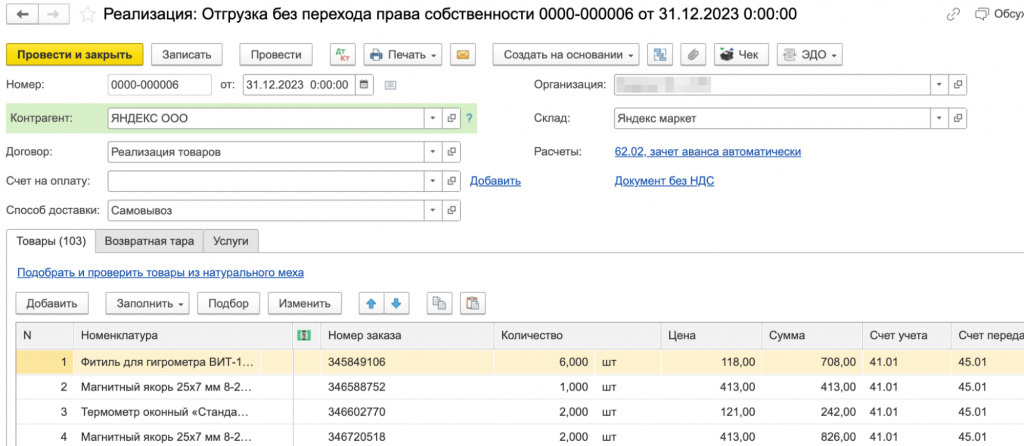Open Организация record via open icon

(x=957, y=85)
